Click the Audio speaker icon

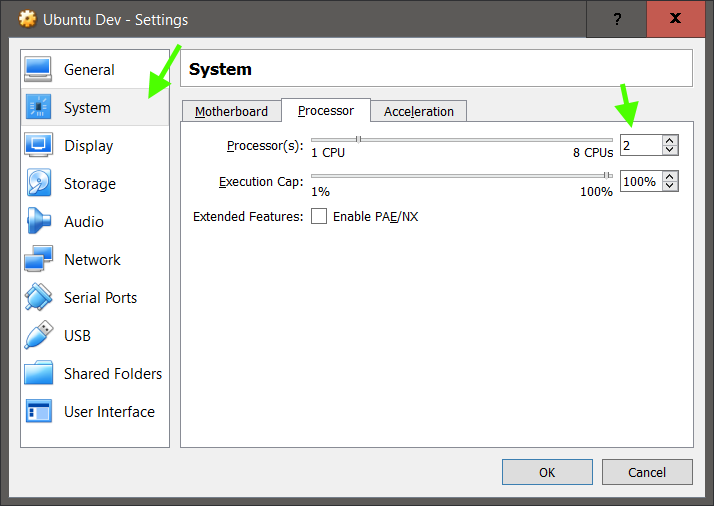[38, 221]
